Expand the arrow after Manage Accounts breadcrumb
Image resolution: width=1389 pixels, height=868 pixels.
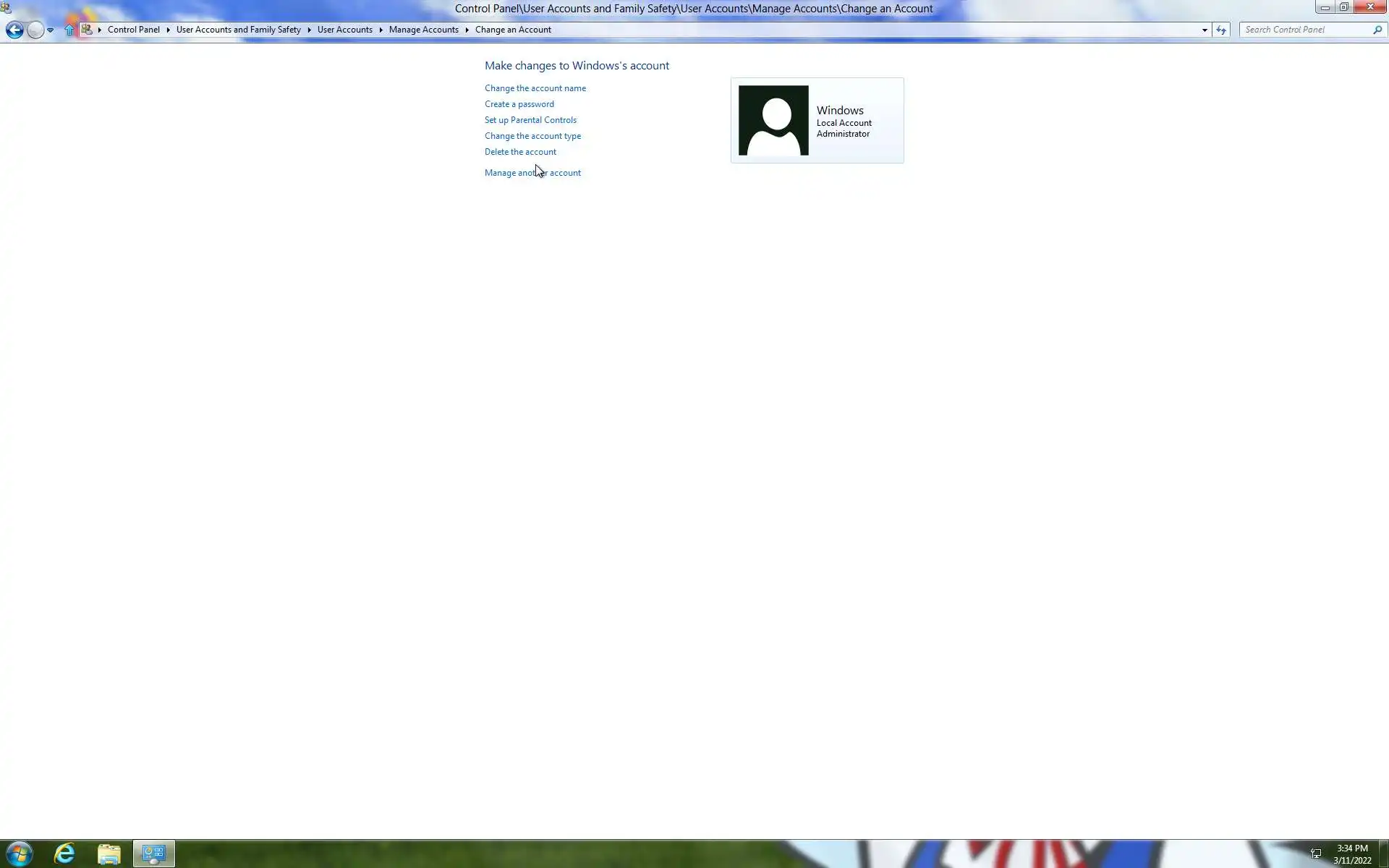click(x=467, y=30)
